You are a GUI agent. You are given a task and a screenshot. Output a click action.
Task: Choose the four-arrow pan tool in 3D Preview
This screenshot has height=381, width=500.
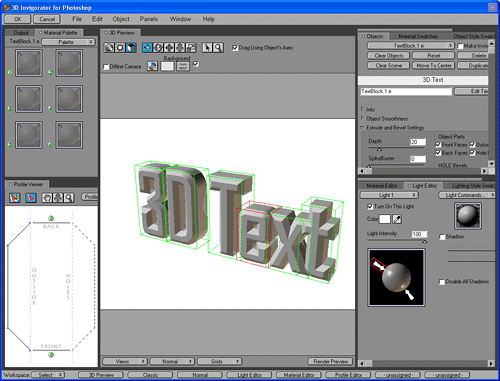click(169, 48)
